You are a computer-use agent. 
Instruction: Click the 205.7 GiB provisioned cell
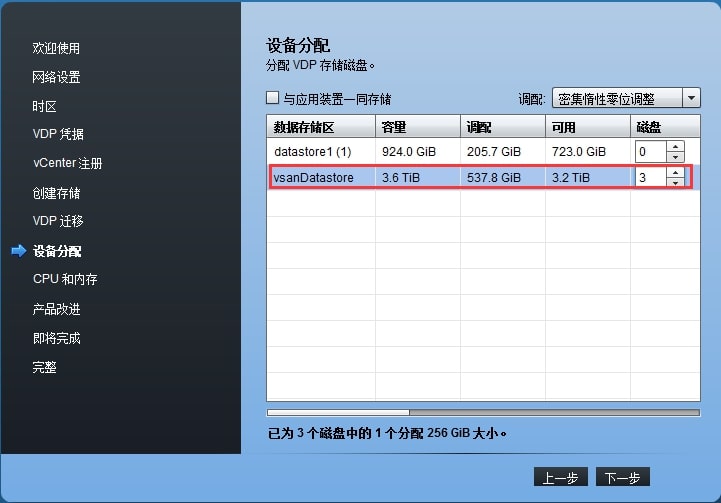point(494,151)
